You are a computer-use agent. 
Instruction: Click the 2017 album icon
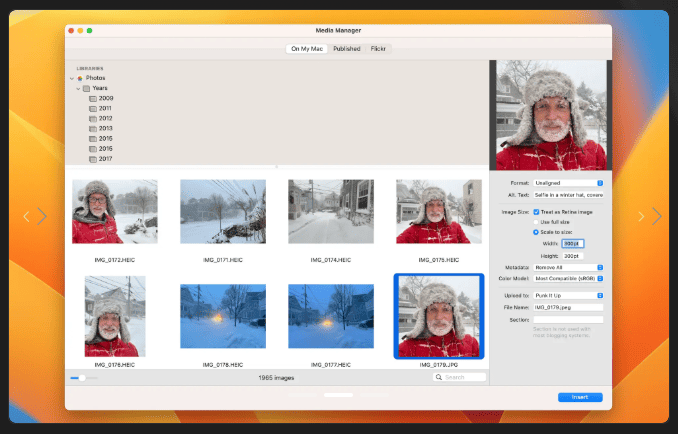click(93, 159)
